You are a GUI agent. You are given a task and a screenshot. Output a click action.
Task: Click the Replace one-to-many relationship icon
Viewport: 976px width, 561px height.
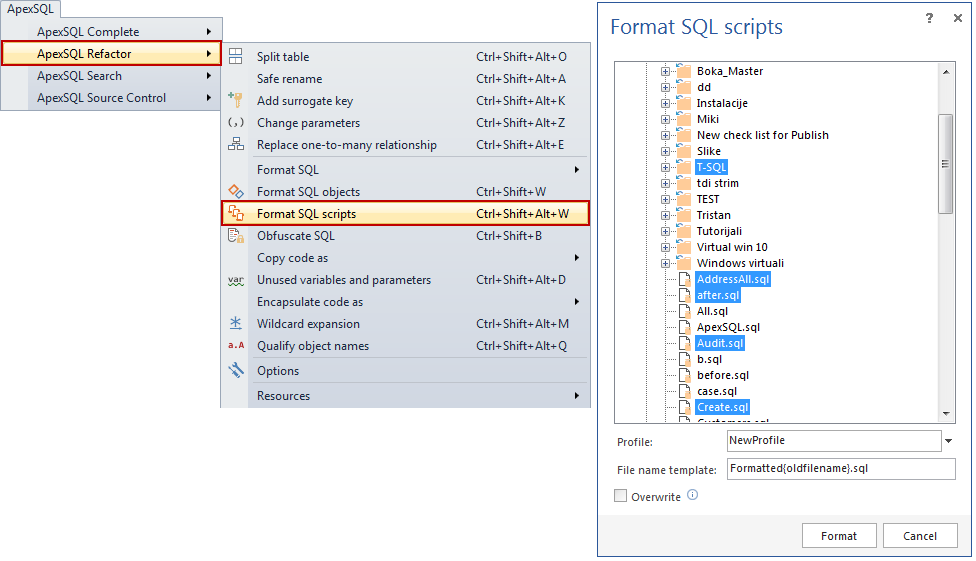[x=235, y=144]
